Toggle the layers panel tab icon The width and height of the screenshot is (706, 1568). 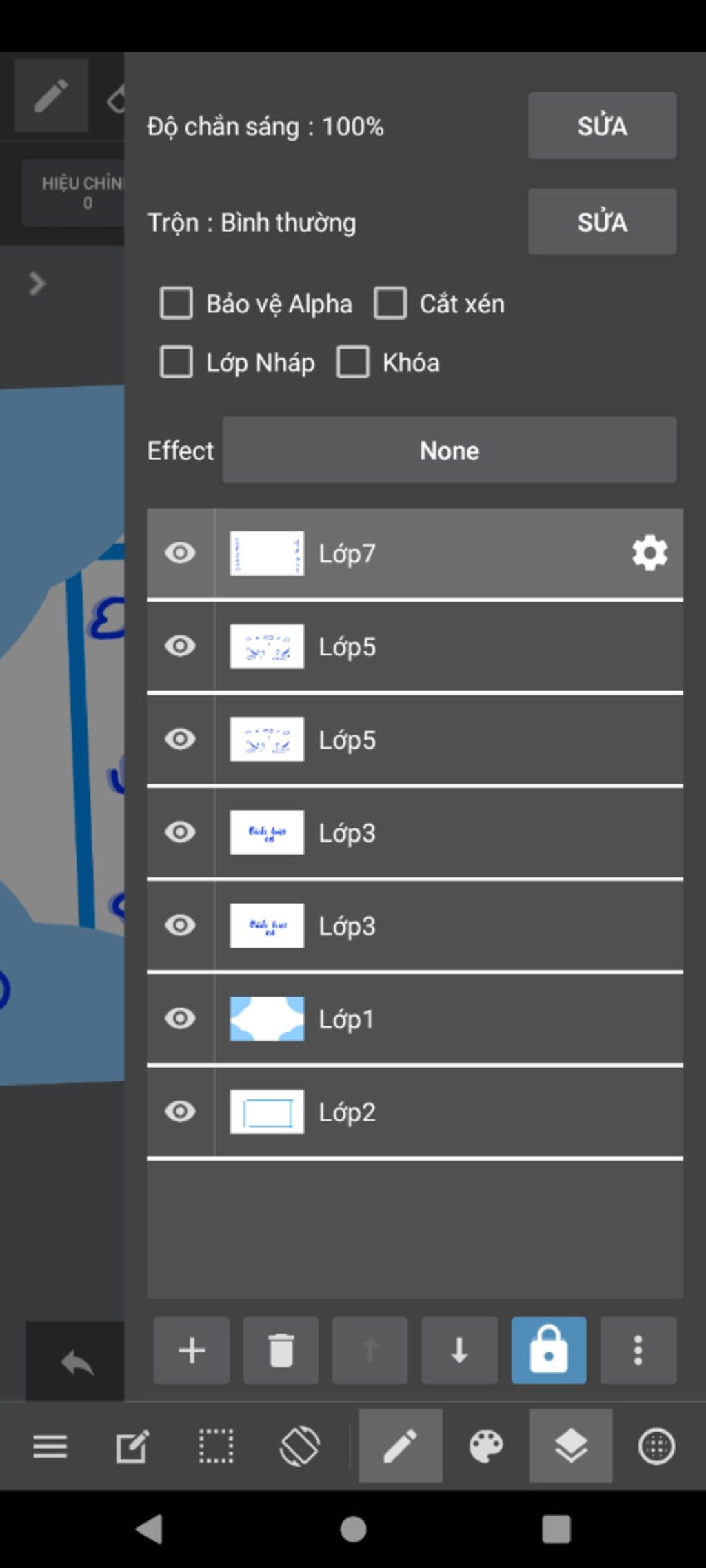click(x=571, y=1445)
